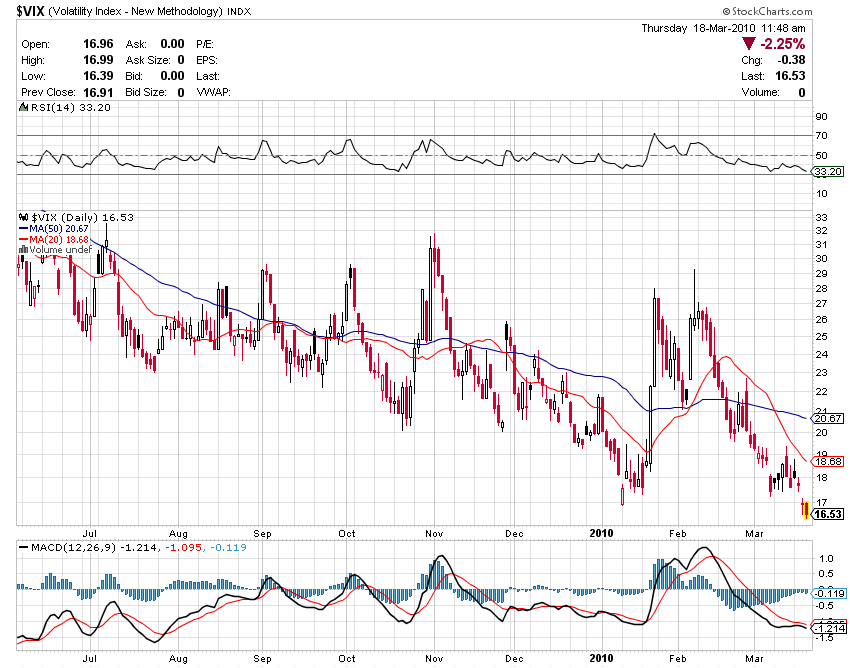Viewport: 850px width, 668px height.
Task: Click the MACD axis label 1.0
Action: coord(826,558)
